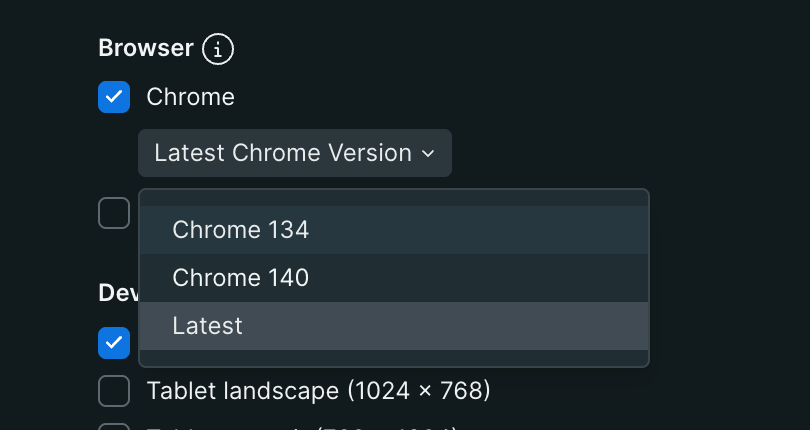Toggle the cut-off checkbox at the bottom edge
Image resolution: width=810 pixels, height=430 pixels.
pos(114,427)
